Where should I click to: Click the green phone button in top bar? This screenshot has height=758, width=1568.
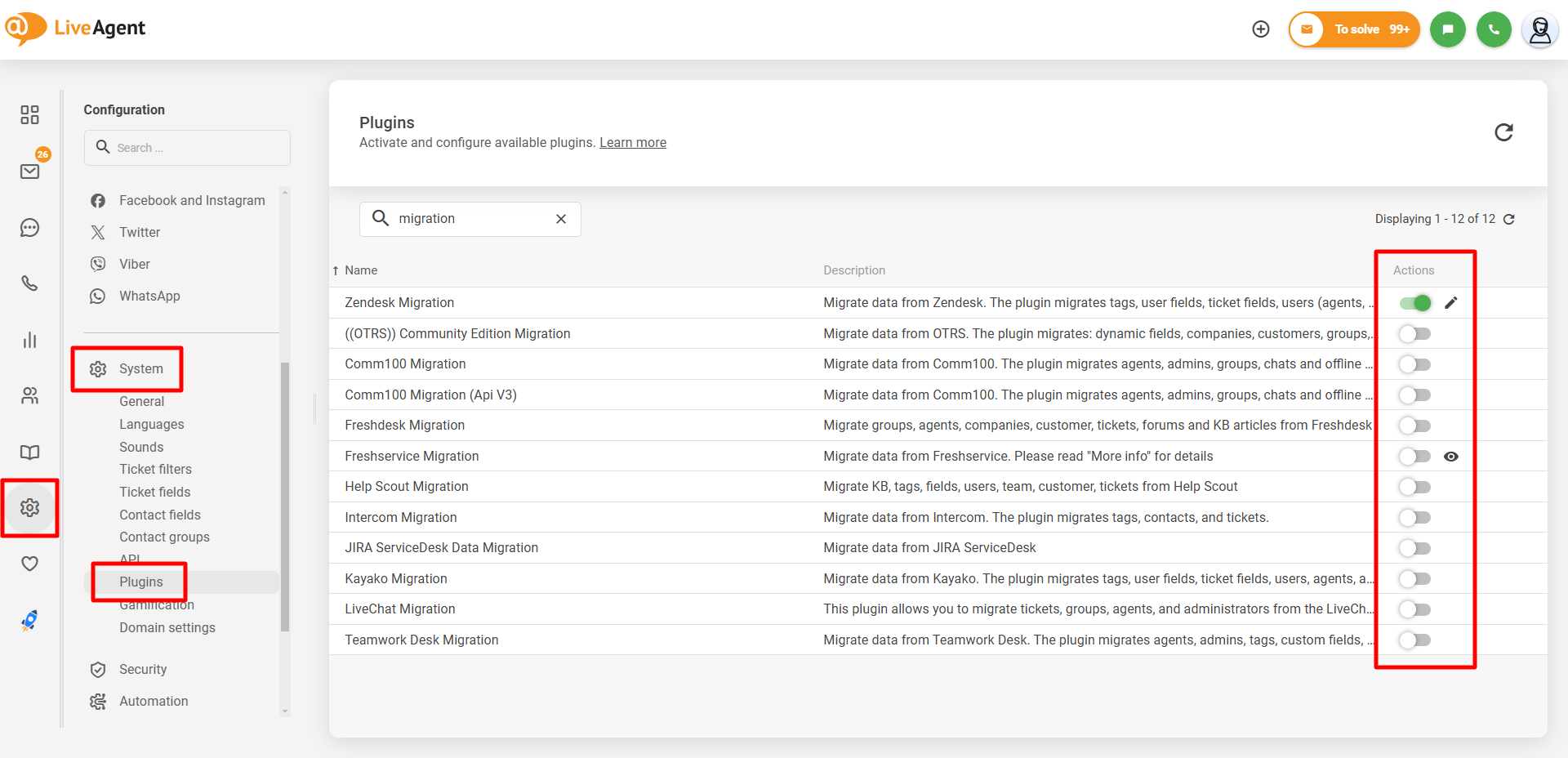point(1494,29)
